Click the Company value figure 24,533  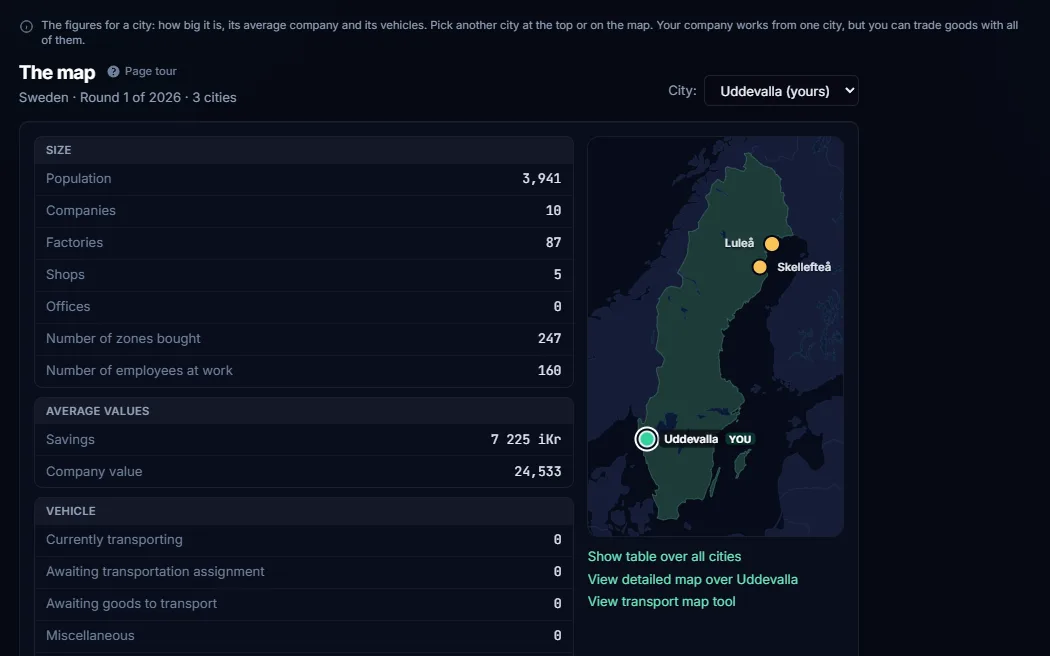pyautogui.click(x=537, y=472)
